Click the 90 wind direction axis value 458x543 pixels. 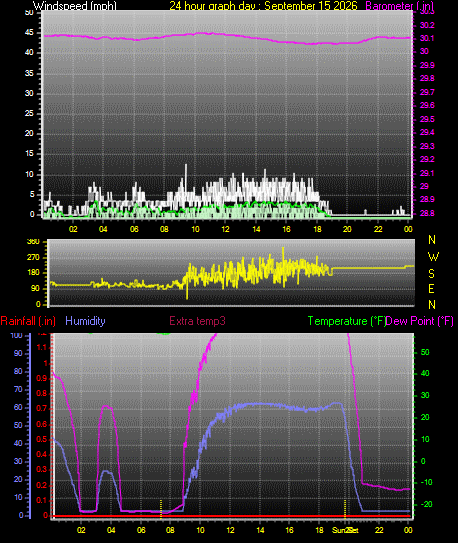pyautogui.click(x=35, y=288)
